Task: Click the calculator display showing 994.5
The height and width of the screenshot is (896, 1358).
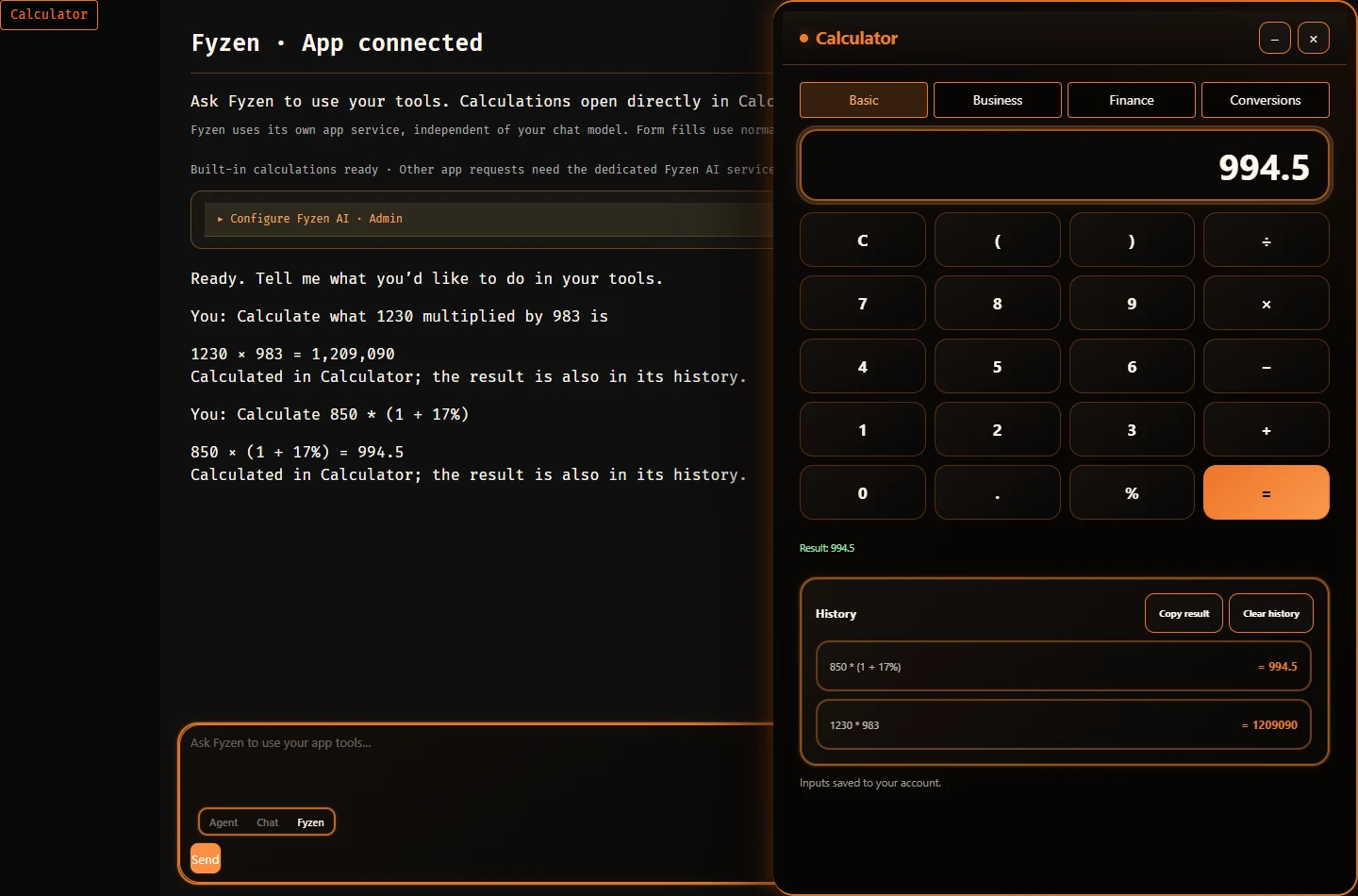Action: pyautogui.click(x=1065, y=166)
